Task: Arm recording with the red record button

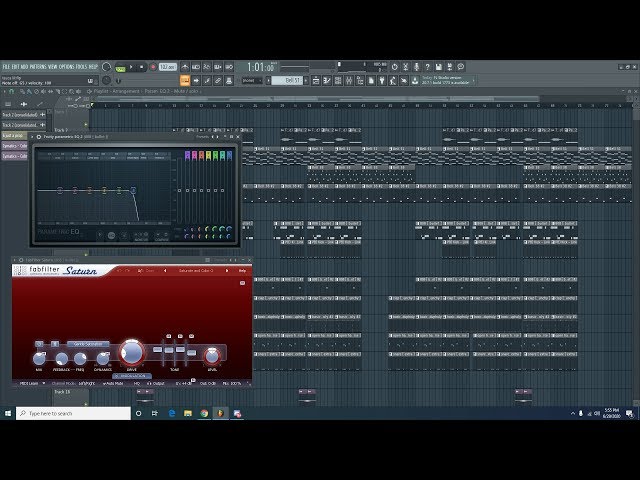Action: tap(153, 67)
